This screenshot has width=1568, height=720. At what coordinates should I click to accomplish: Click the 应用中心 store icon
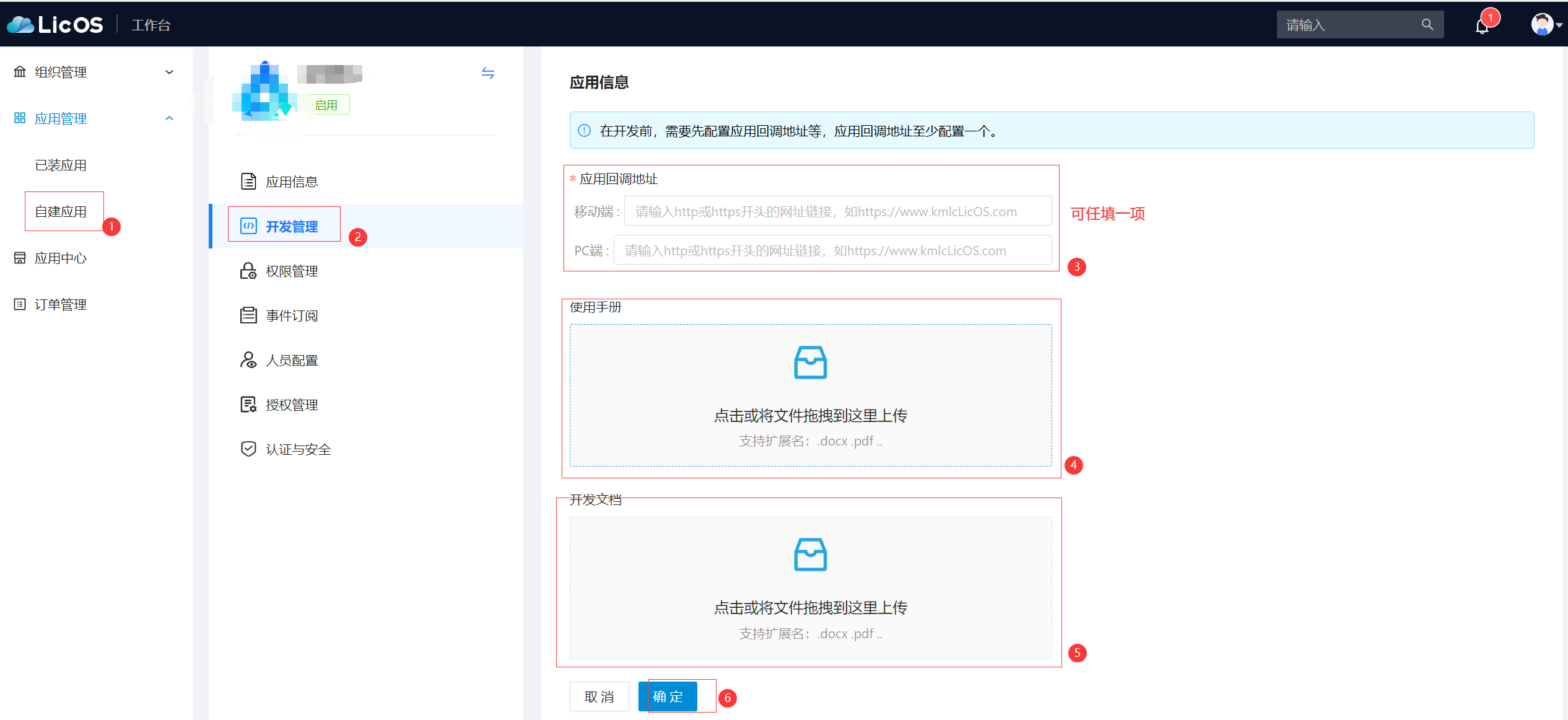(x=20, y=258)
